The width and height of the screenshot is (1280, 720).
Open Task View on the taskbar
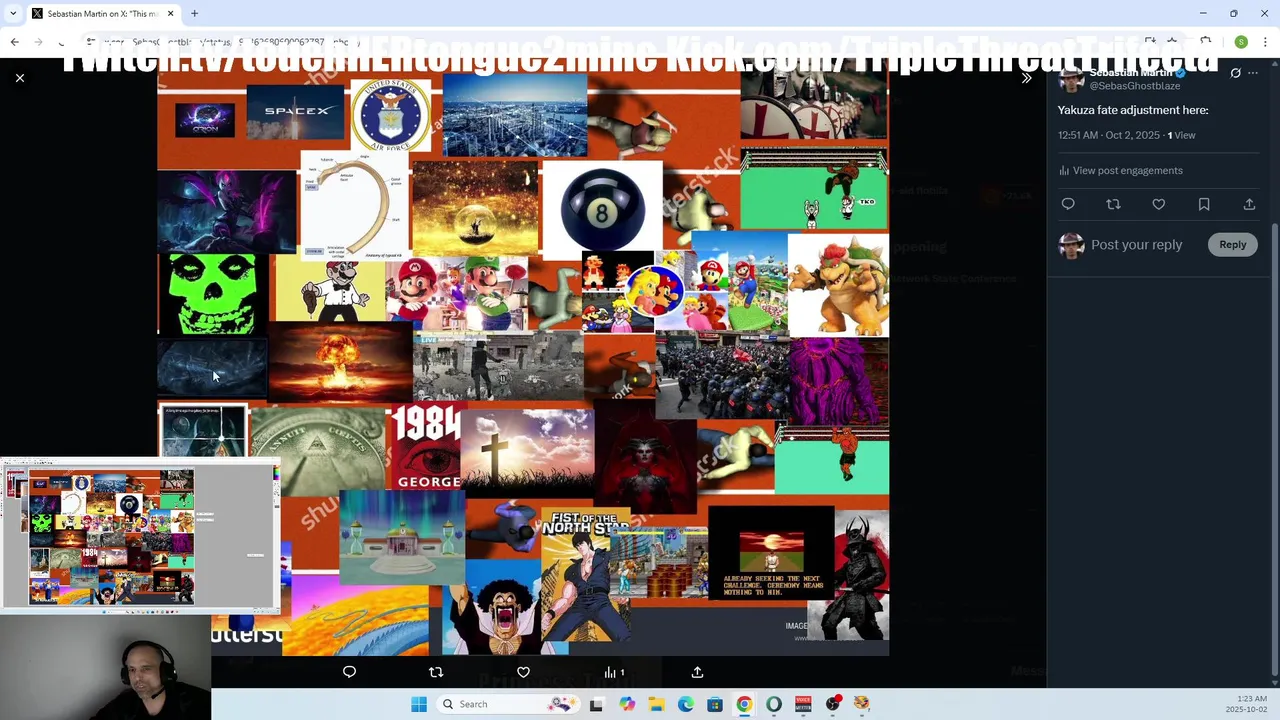(596, 704)
